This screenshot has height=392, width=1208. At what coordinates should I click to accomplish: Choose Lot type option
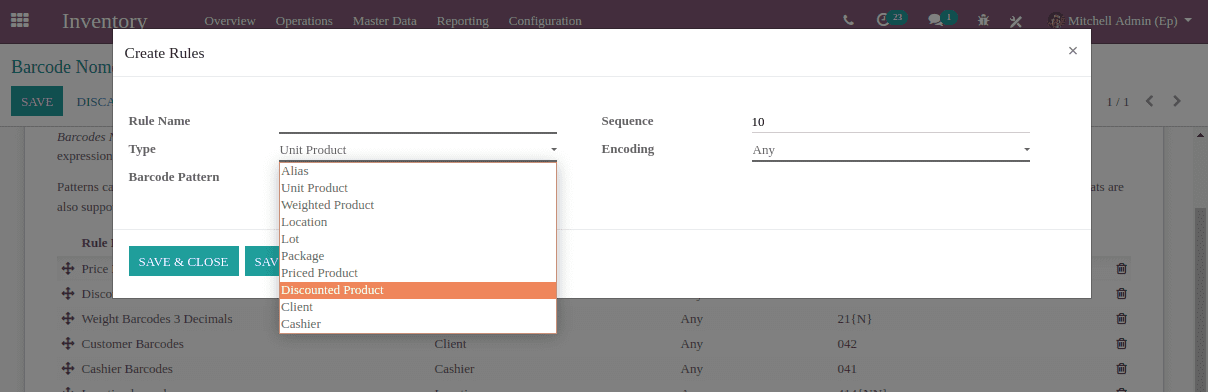(418, 239)
